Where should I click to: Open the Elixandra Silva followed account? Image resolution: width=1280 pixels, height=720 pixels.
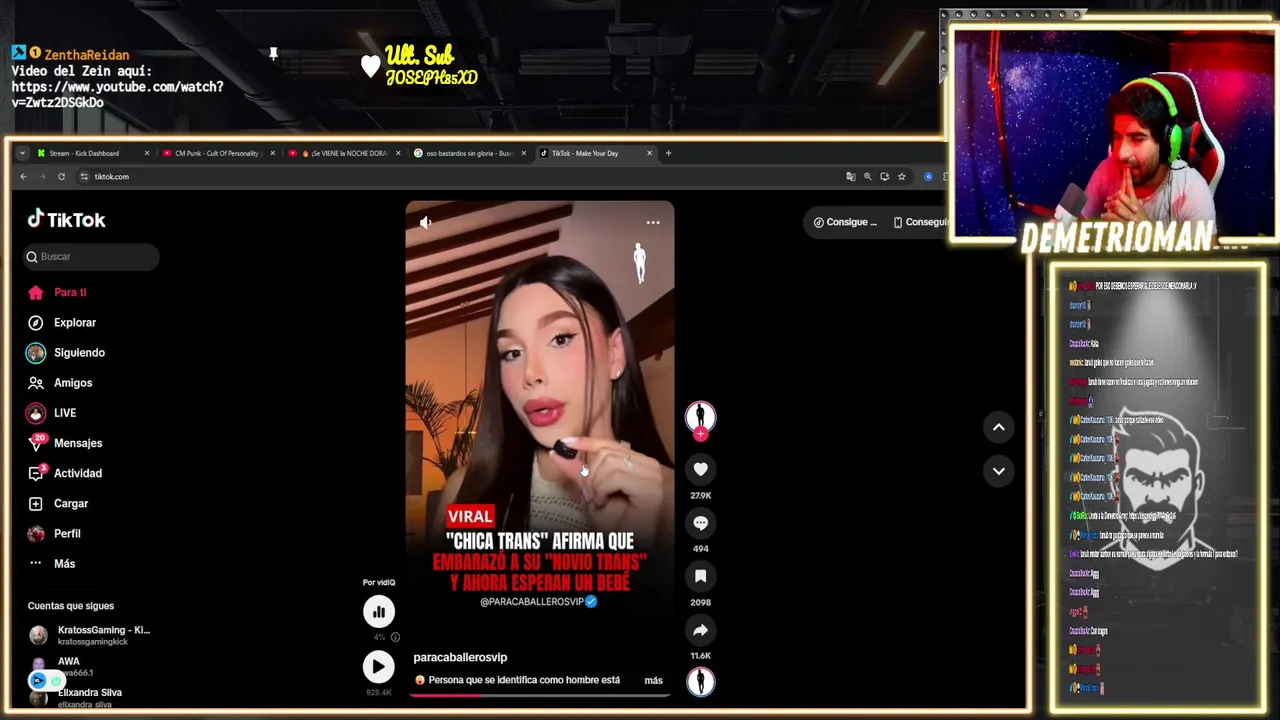tap(88, 697)
